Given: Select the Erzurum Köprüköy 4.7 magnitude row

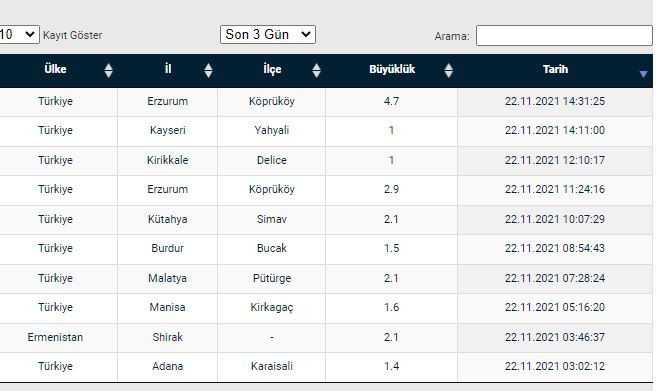Looking at the screenshot, I should (x=326, y=102).
